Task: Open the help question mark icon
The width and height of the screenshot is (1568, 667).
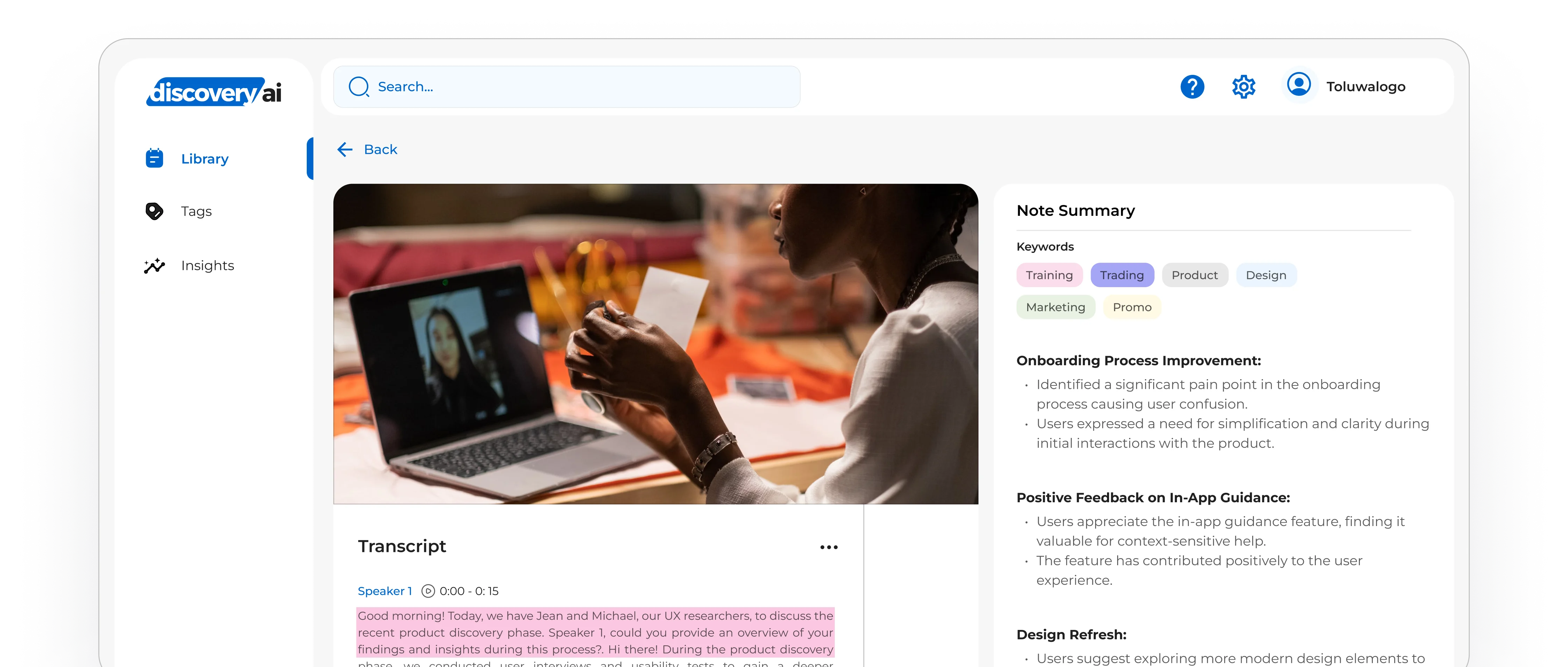Action: point(1192,87)
